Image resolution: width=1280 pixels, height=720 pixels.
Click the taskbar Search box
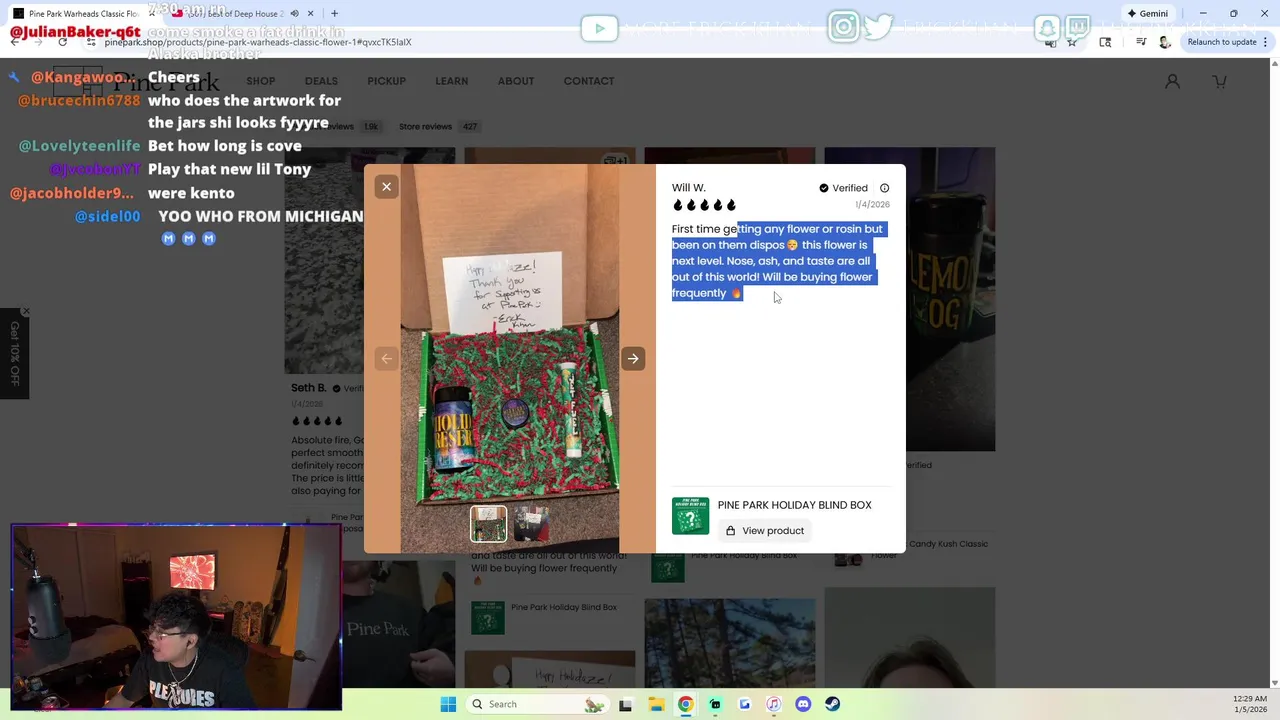538,704
